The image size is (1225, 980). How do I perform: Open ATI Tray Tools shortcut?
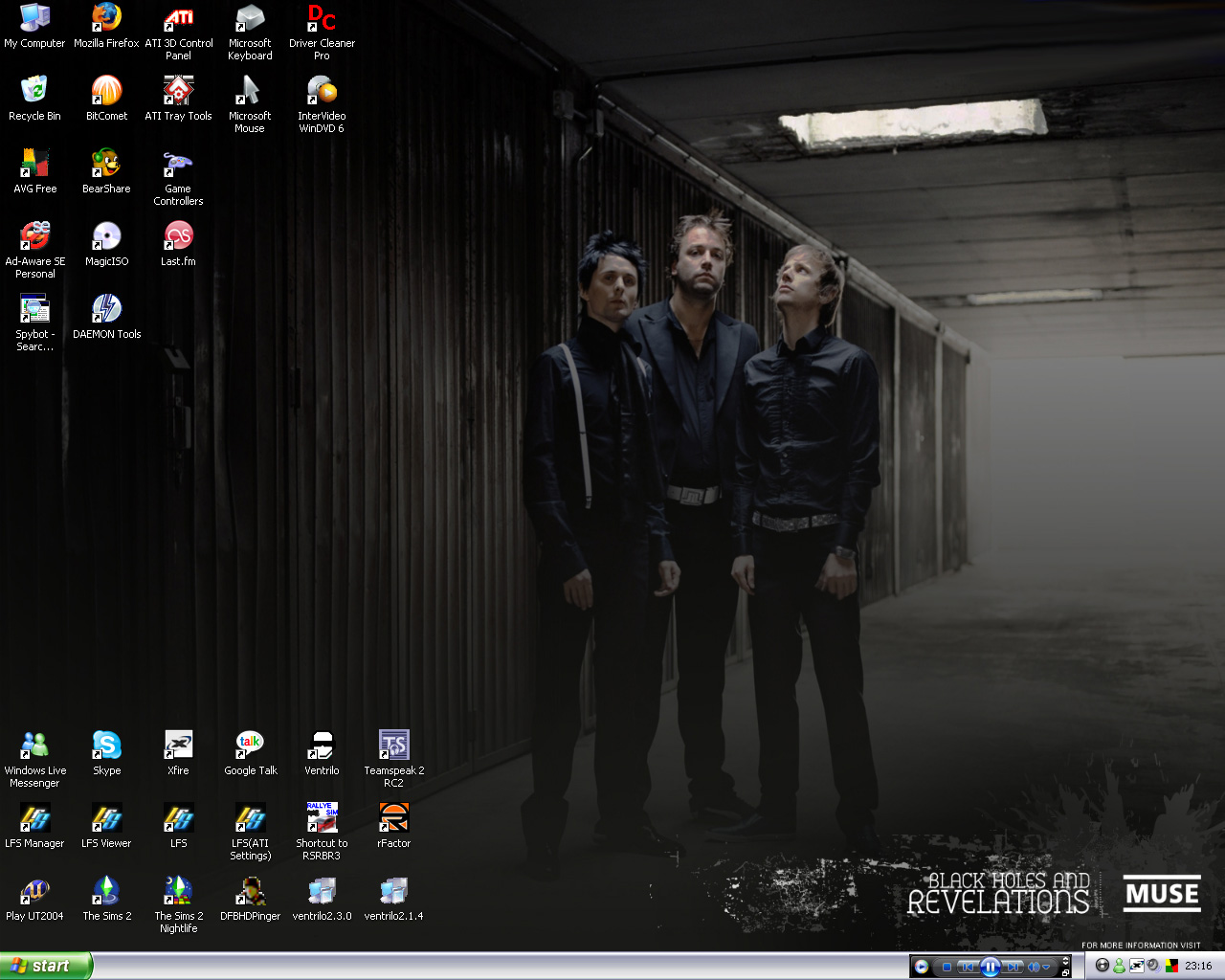pos(178,99)
